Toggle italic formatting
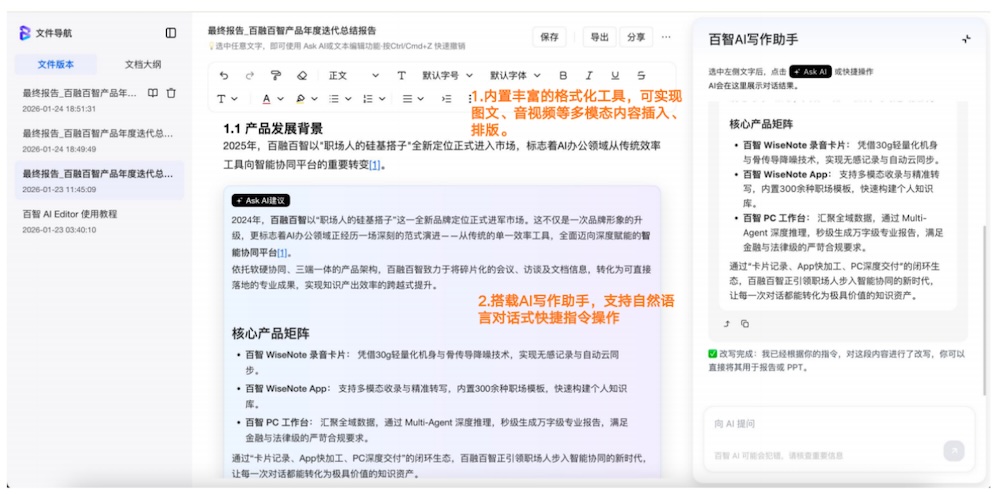 [x=589, y=75]
